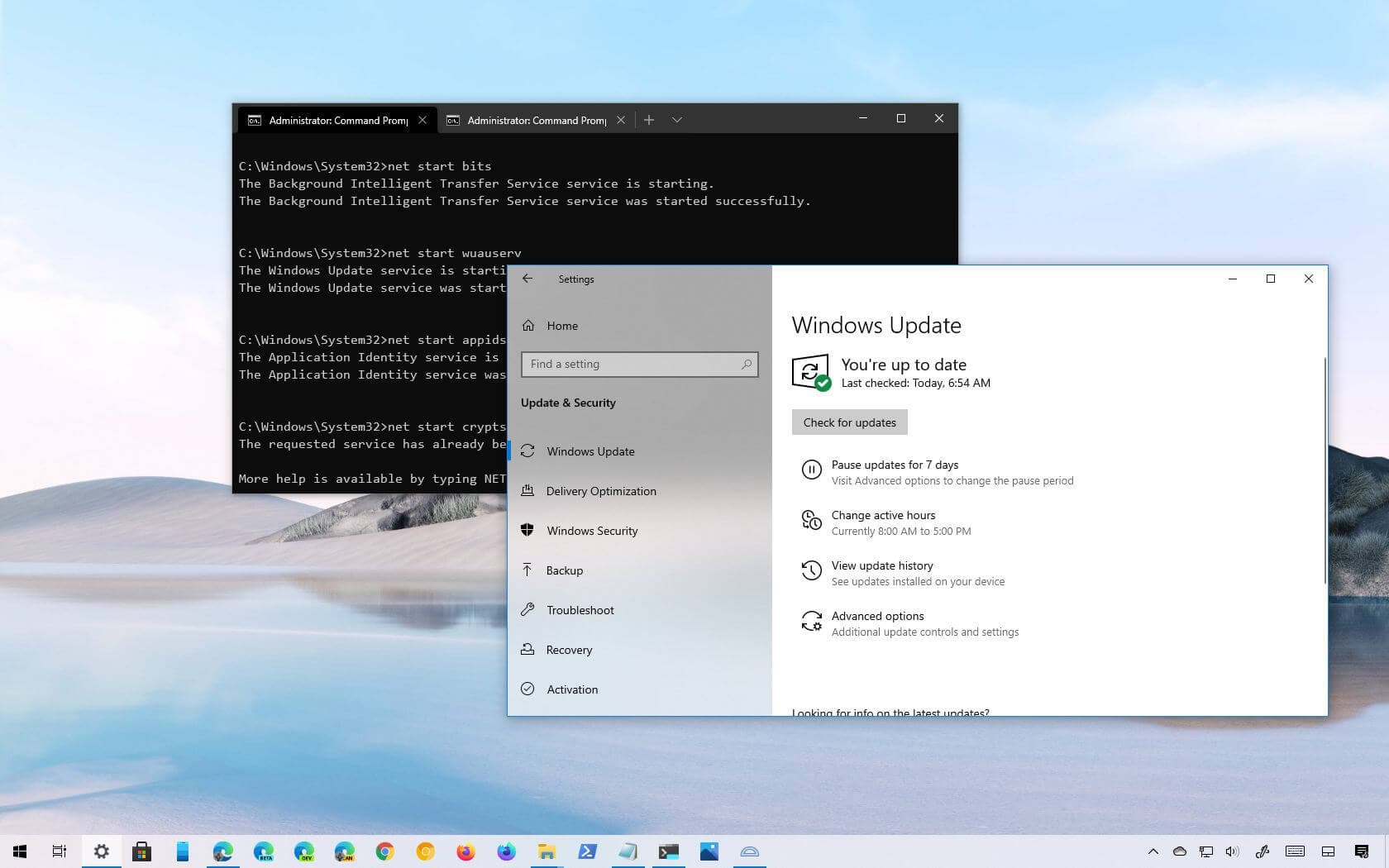1389x868 pixels.
Task: Go to Settings Home
Action: [561, 326]
